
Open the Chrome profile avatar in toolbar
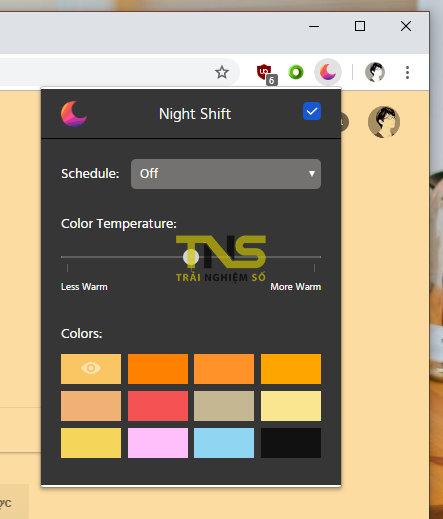tap(375, 72)
